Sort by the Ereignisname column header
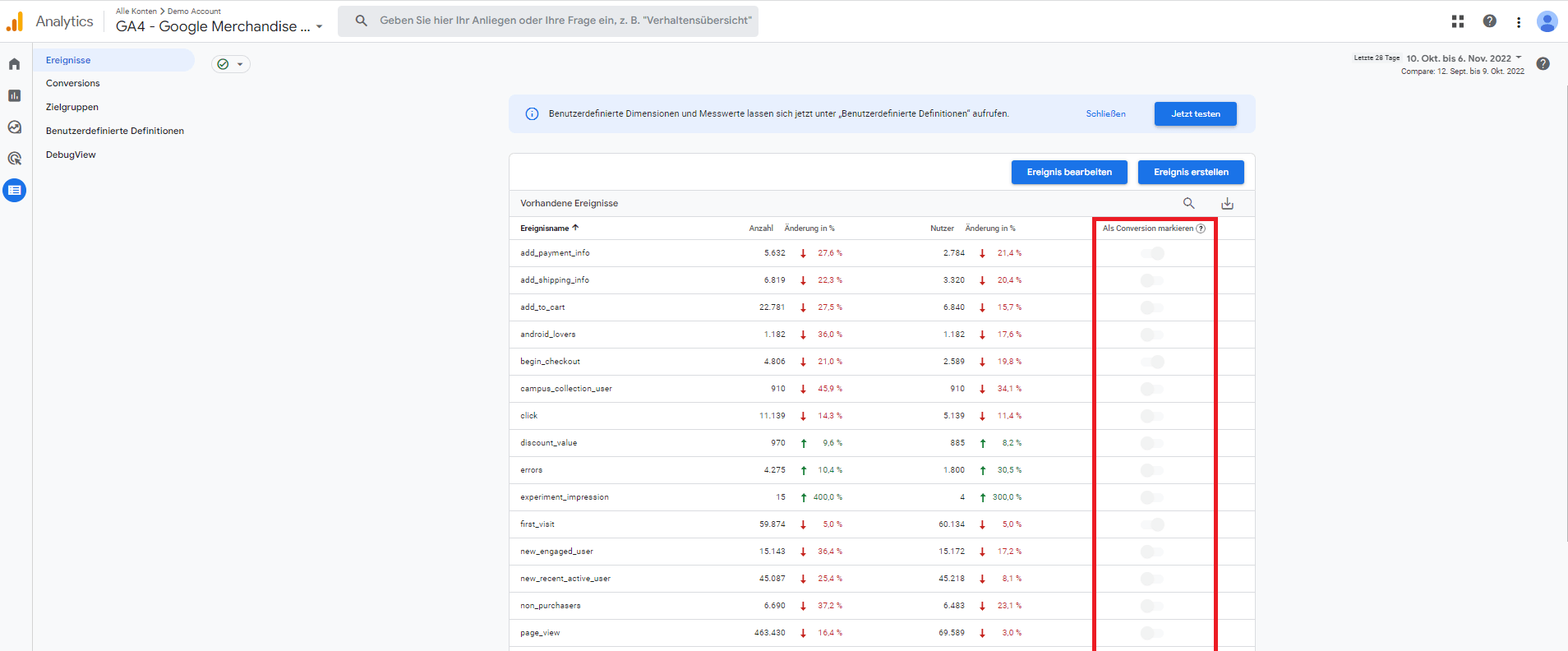 click(x=544, y=229)
